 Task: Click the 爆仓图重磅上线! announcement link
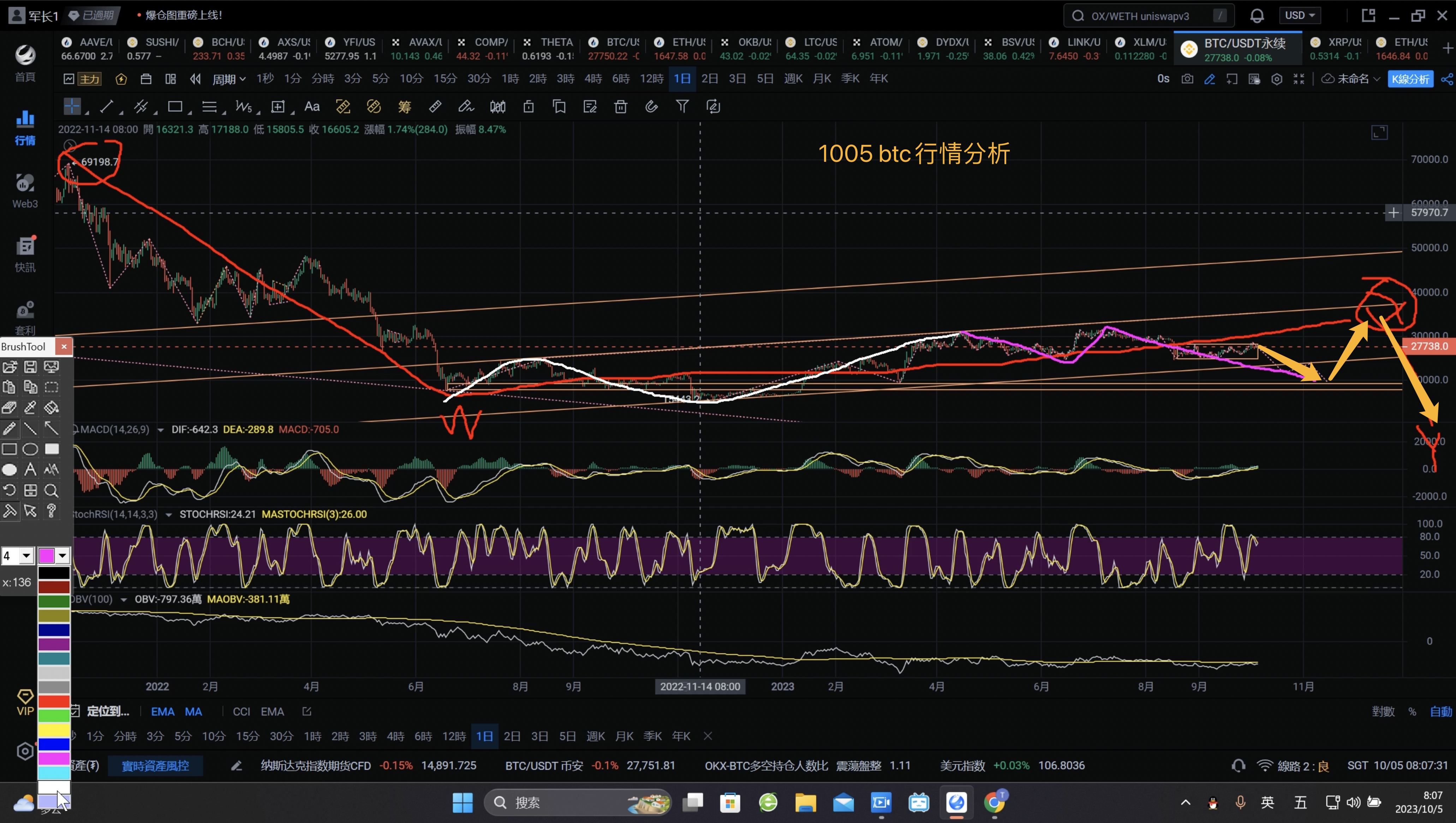183,15
